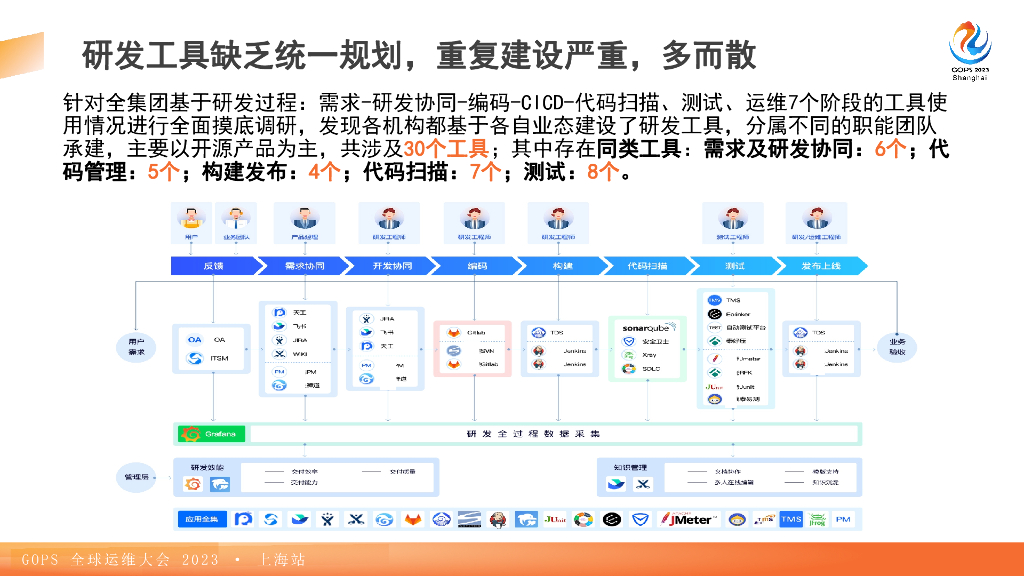Select the 反馈 stage arrow

[x=215, y=266]
